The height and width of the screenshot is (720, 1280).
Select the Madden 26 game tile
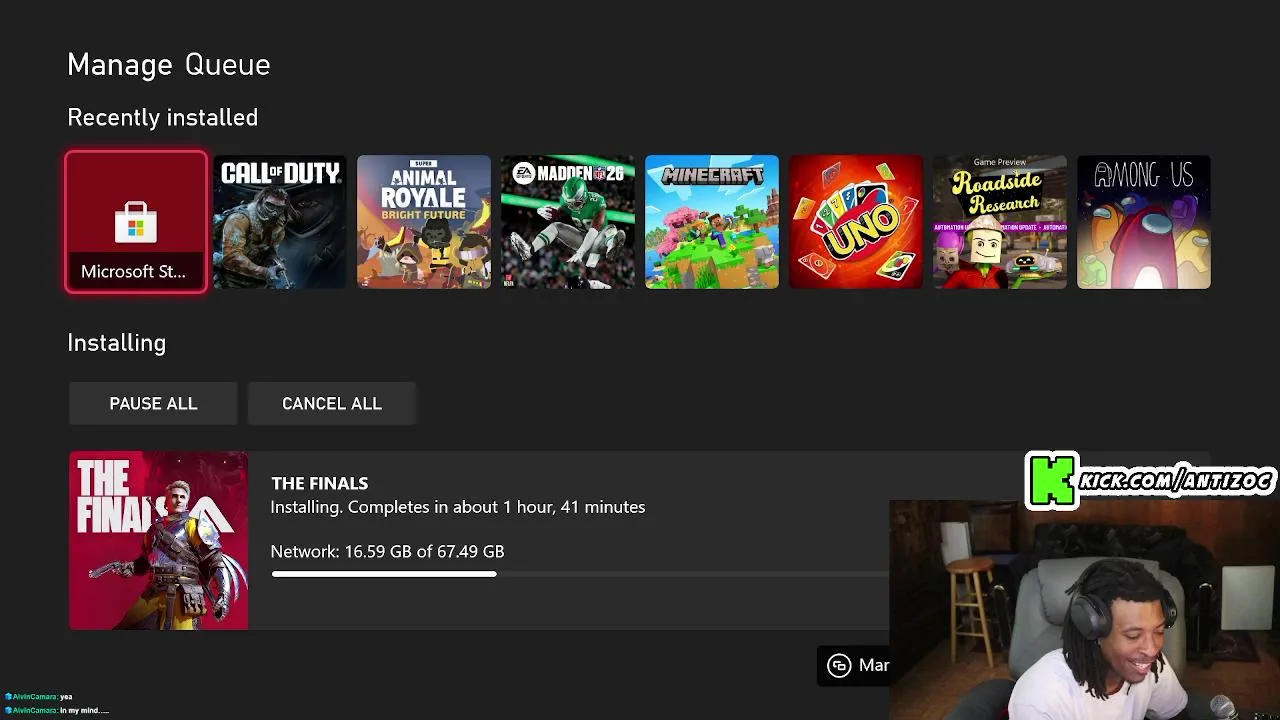pos(568,222)
